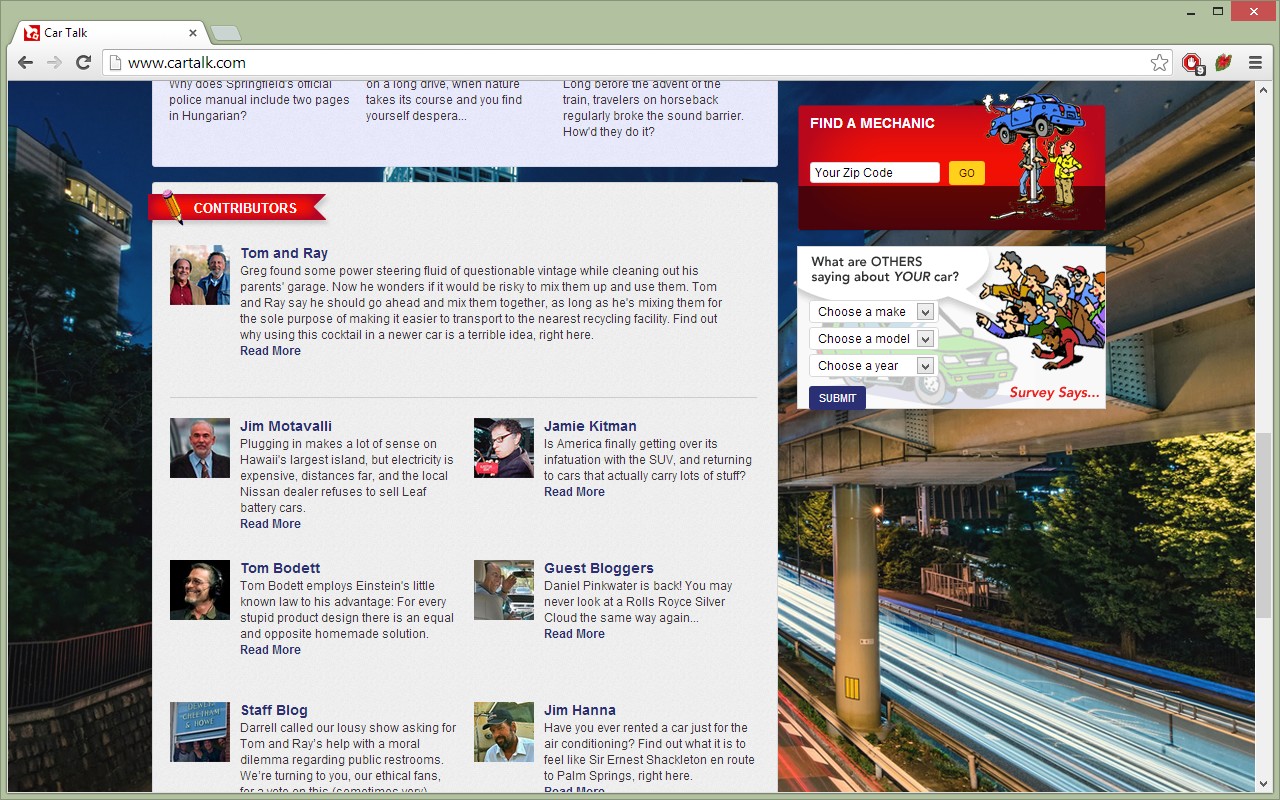This screenshot has height=800, width=1280.
Task: Click the red and green extension icon
Action: 1223,63
